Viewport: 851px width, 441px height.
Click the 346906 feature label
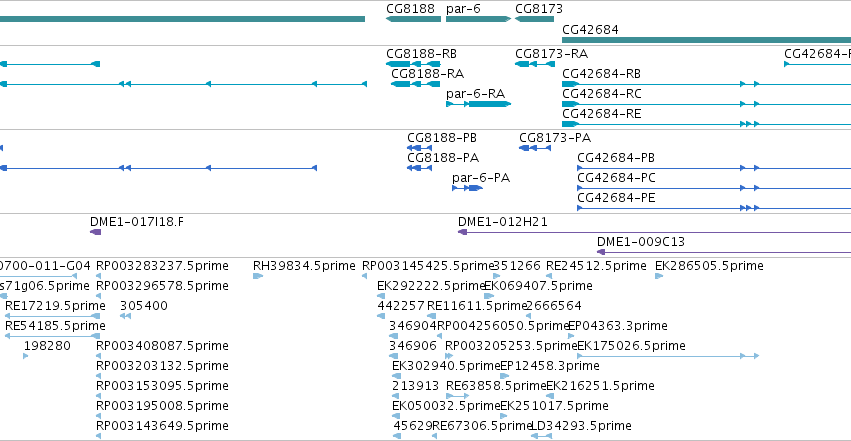click(413, 346)
